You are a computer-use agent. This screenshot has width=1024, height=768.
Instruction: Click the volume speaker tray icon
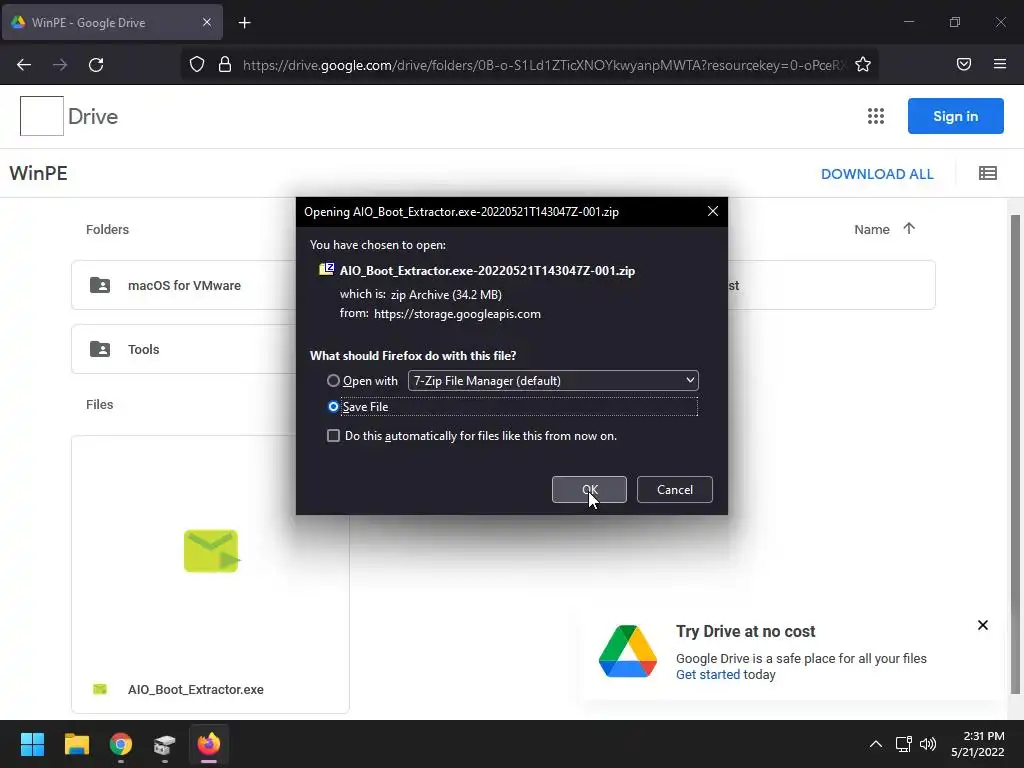[927, 744]
